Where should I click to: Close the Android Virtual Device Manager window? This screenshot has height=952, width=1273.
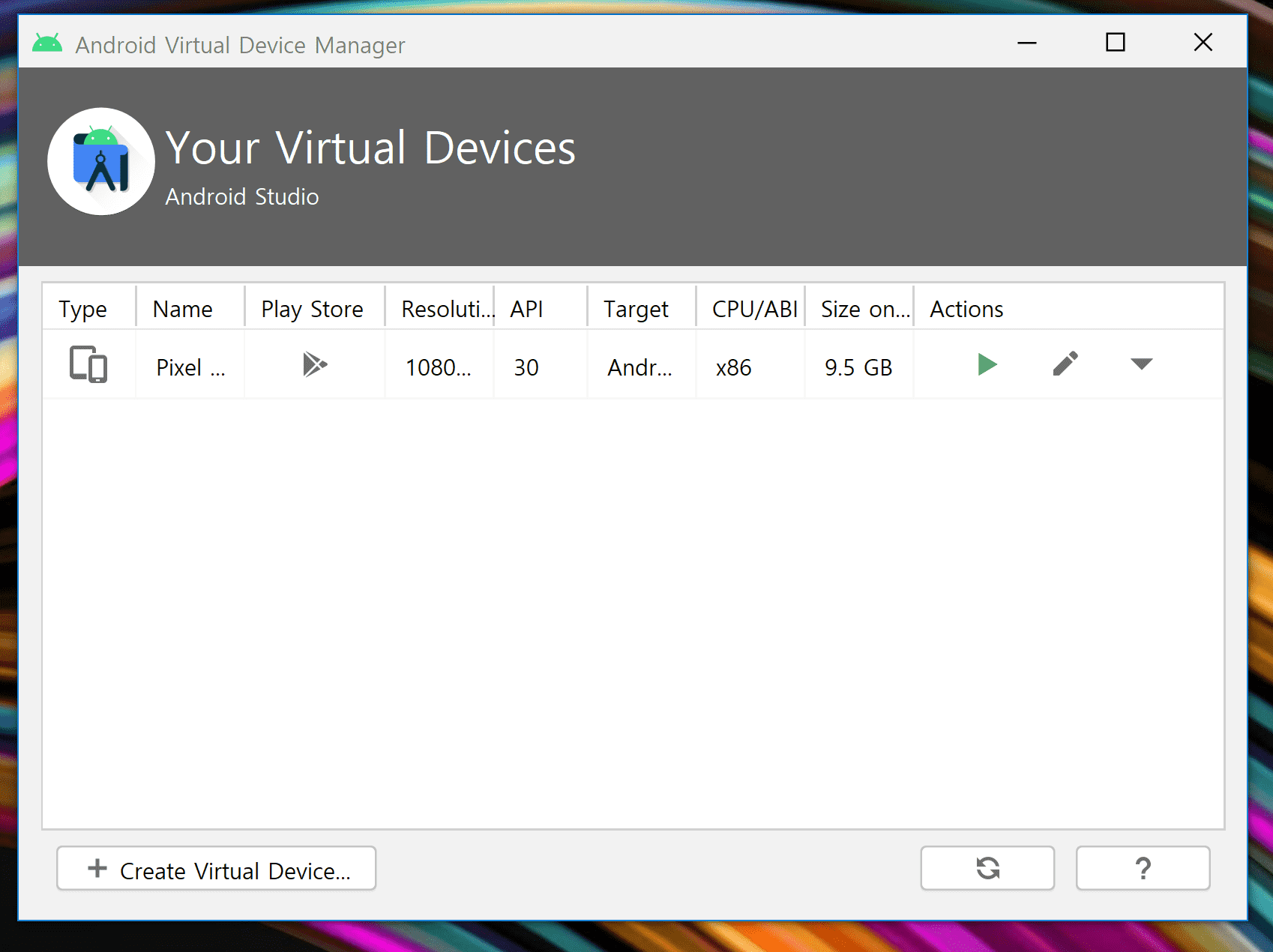(x=1203, y=43)
